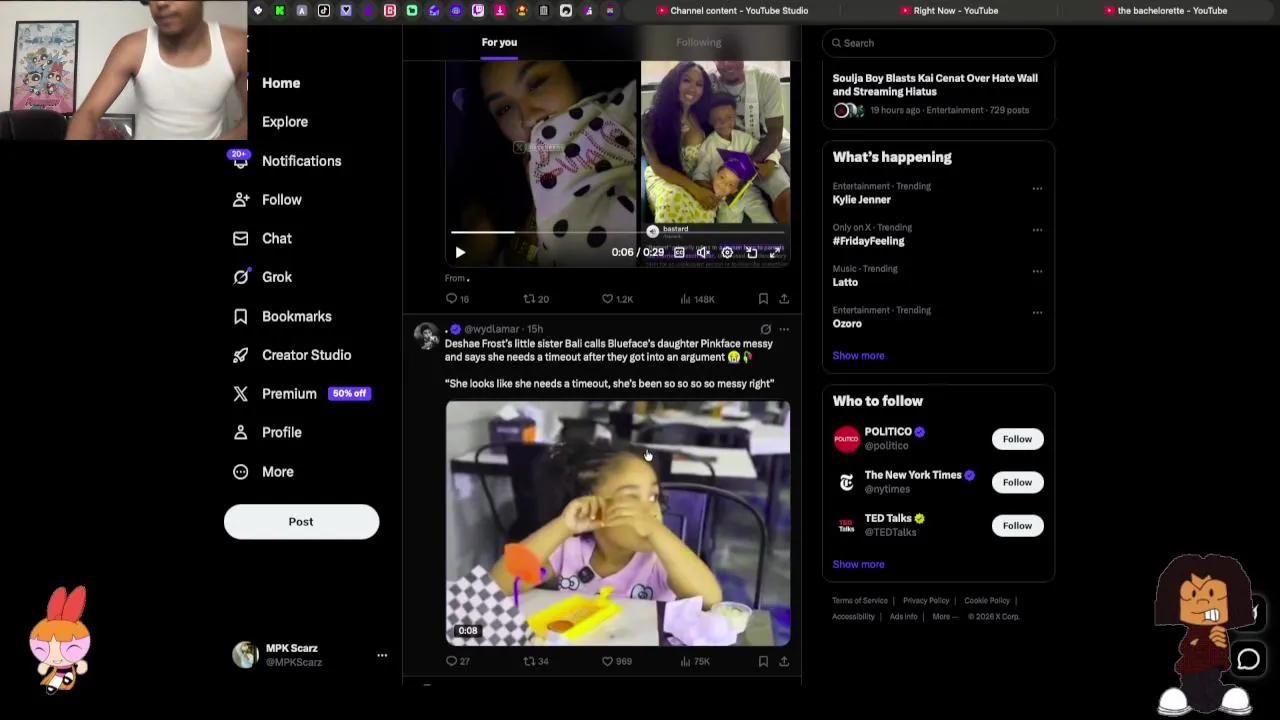Open more options for Kylie Jenner trend
The width and height of the screenshot is (1280, 720).
point(1037,188)
